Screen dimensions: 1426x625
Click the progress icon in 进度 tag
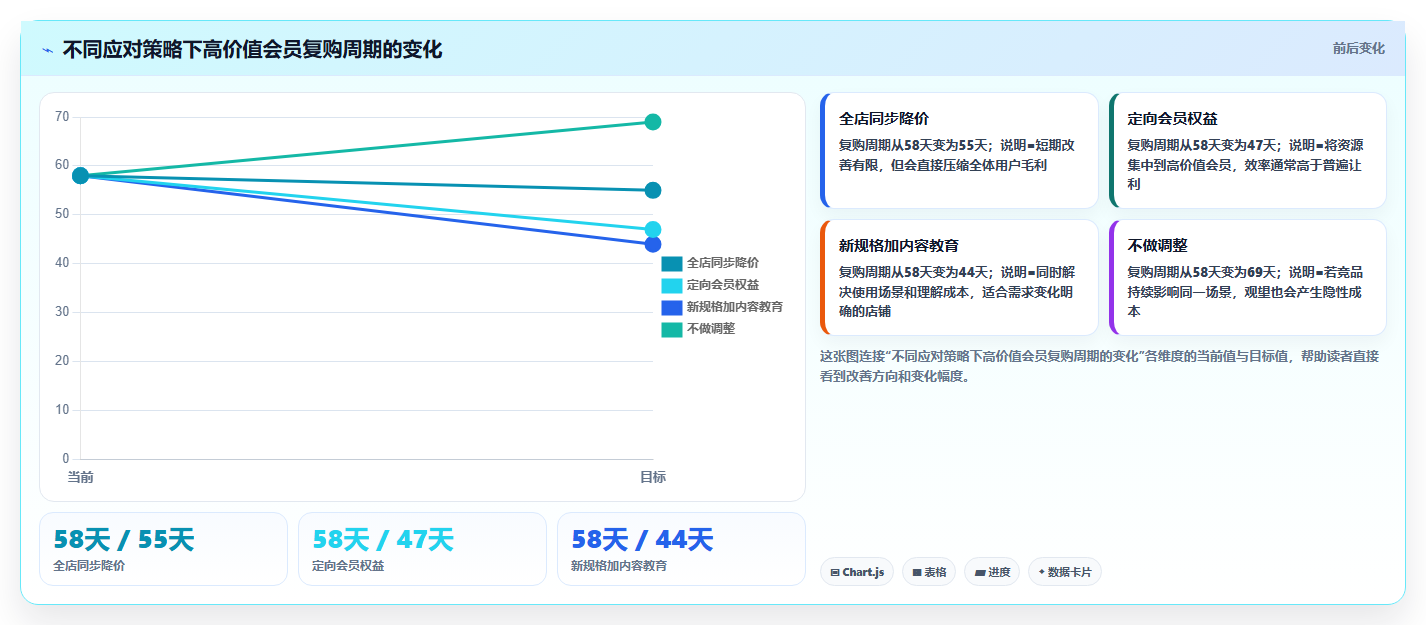point(981,573)
